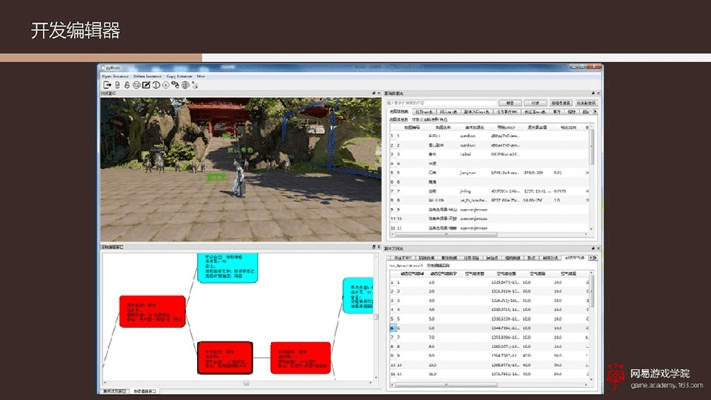Open the Copy Instance menu
This screenshot has width=711, height=400.
point(179,76)
